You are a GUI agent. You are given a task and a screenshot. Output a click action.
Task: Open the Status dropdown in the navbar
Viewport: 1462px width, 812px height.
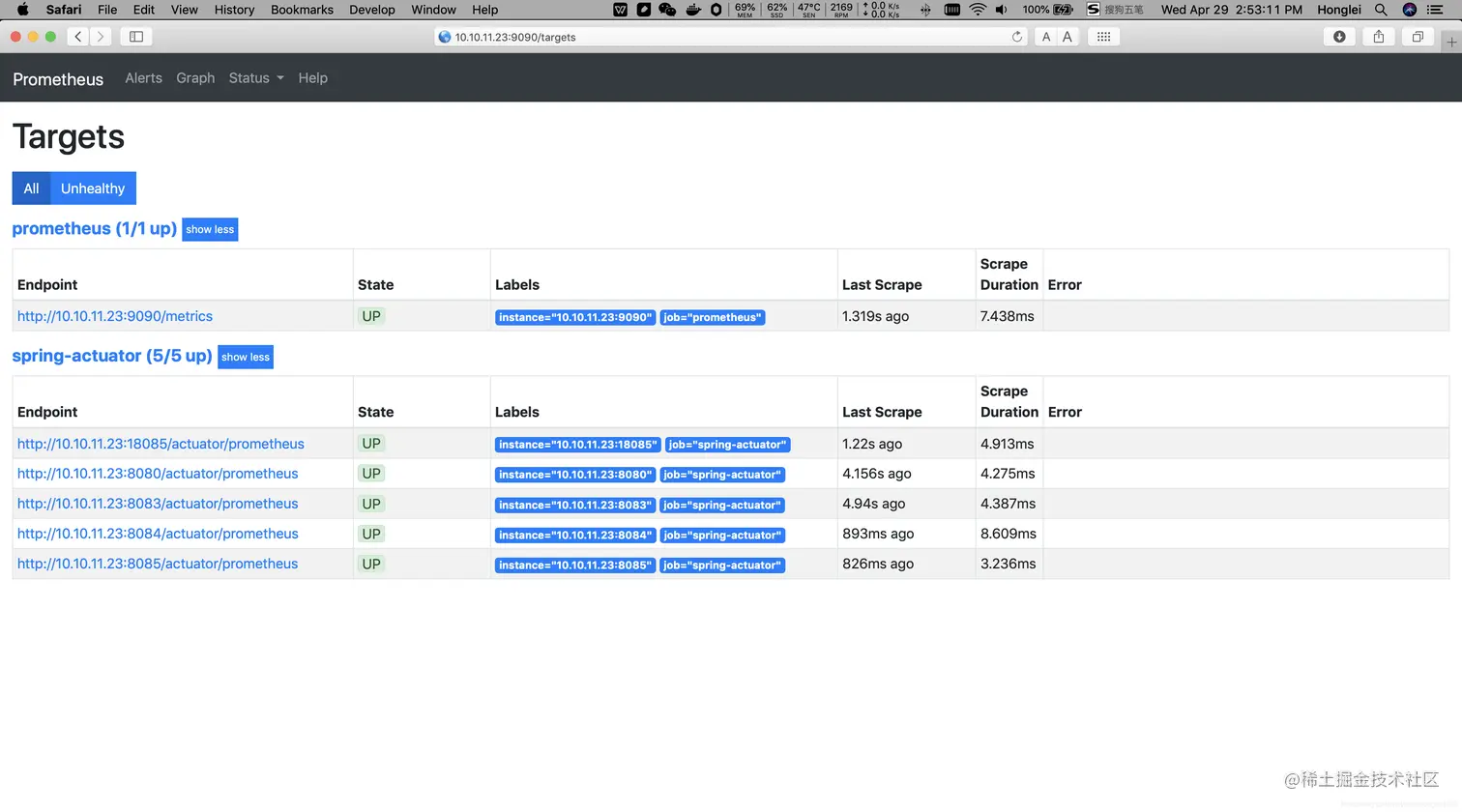tap(256, 78)
